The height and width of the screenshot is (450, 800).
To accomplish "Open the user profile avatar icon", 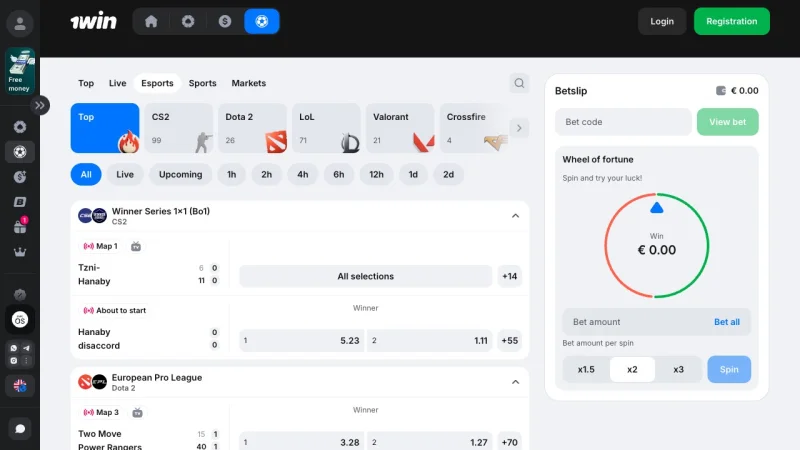I will [20, 23].
